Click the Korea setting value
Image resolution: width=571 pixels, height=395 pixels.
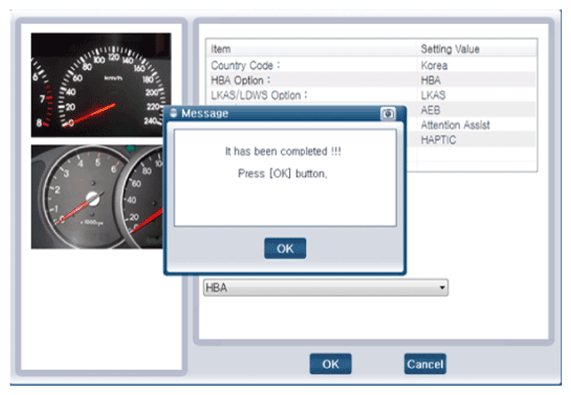pyautogui.click(x=434, y=66)
